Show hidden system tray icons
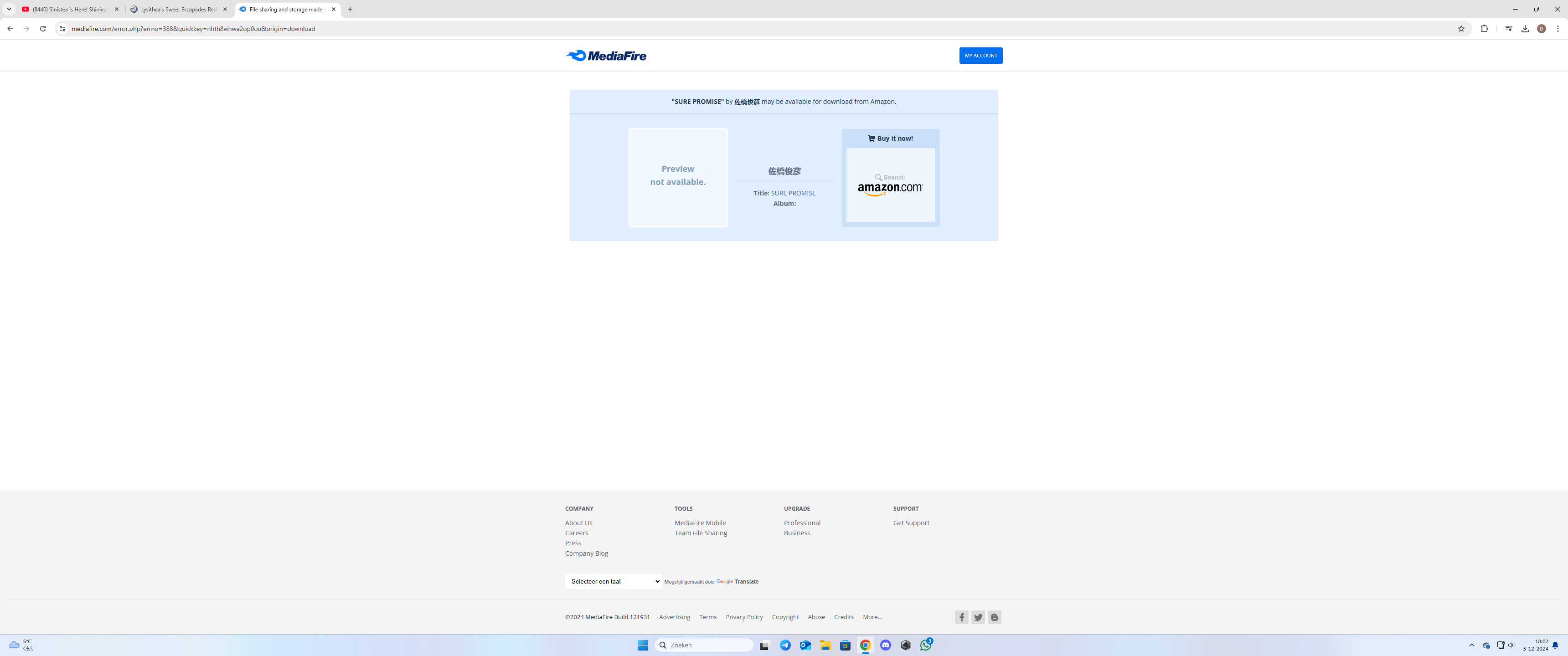 point(1471,645)
